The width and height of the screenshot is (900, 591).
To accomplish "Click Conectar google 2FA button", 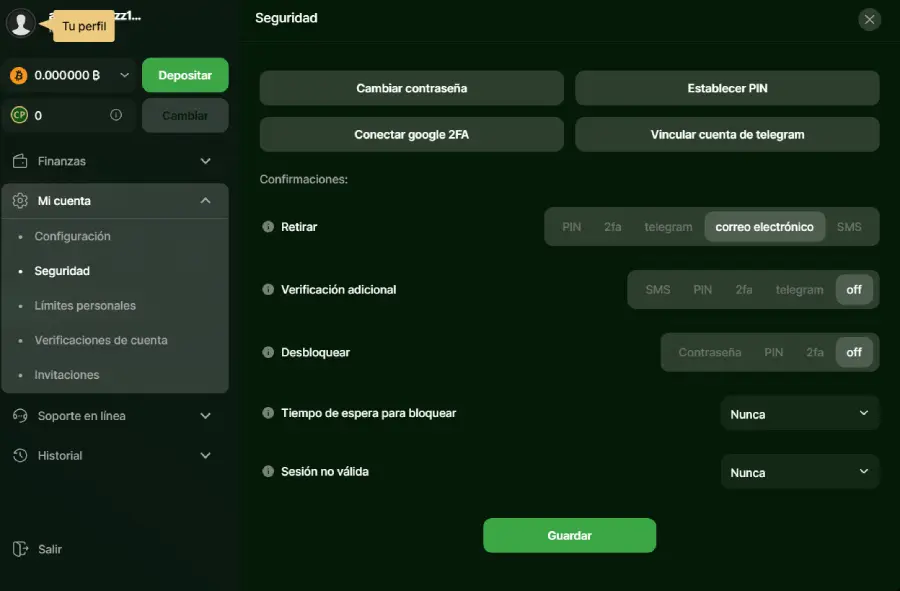I will 412,135.
